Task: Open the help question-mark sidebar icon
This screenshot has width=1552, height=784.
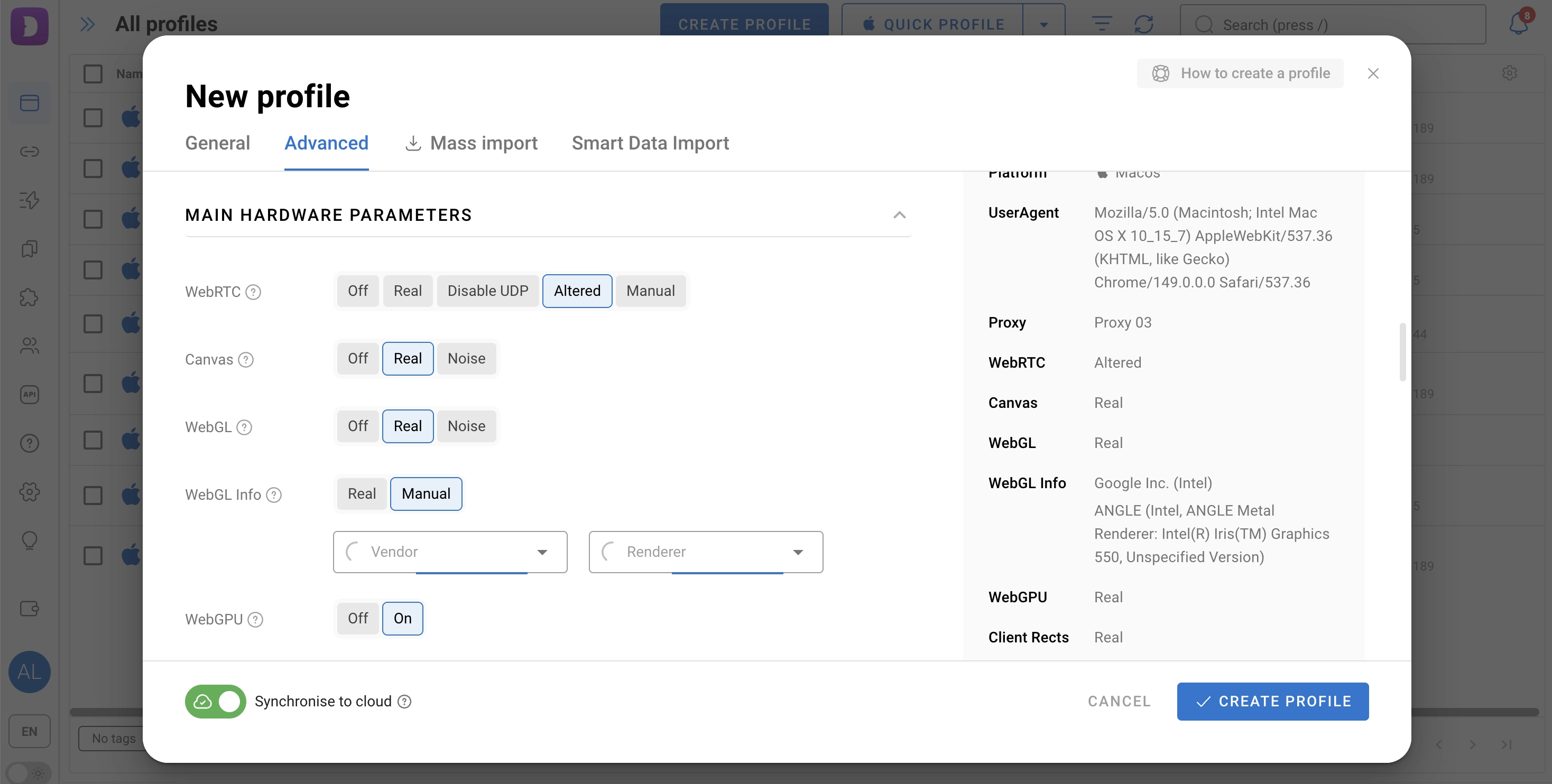Action: pyautogui.click(x=29, y=443)
